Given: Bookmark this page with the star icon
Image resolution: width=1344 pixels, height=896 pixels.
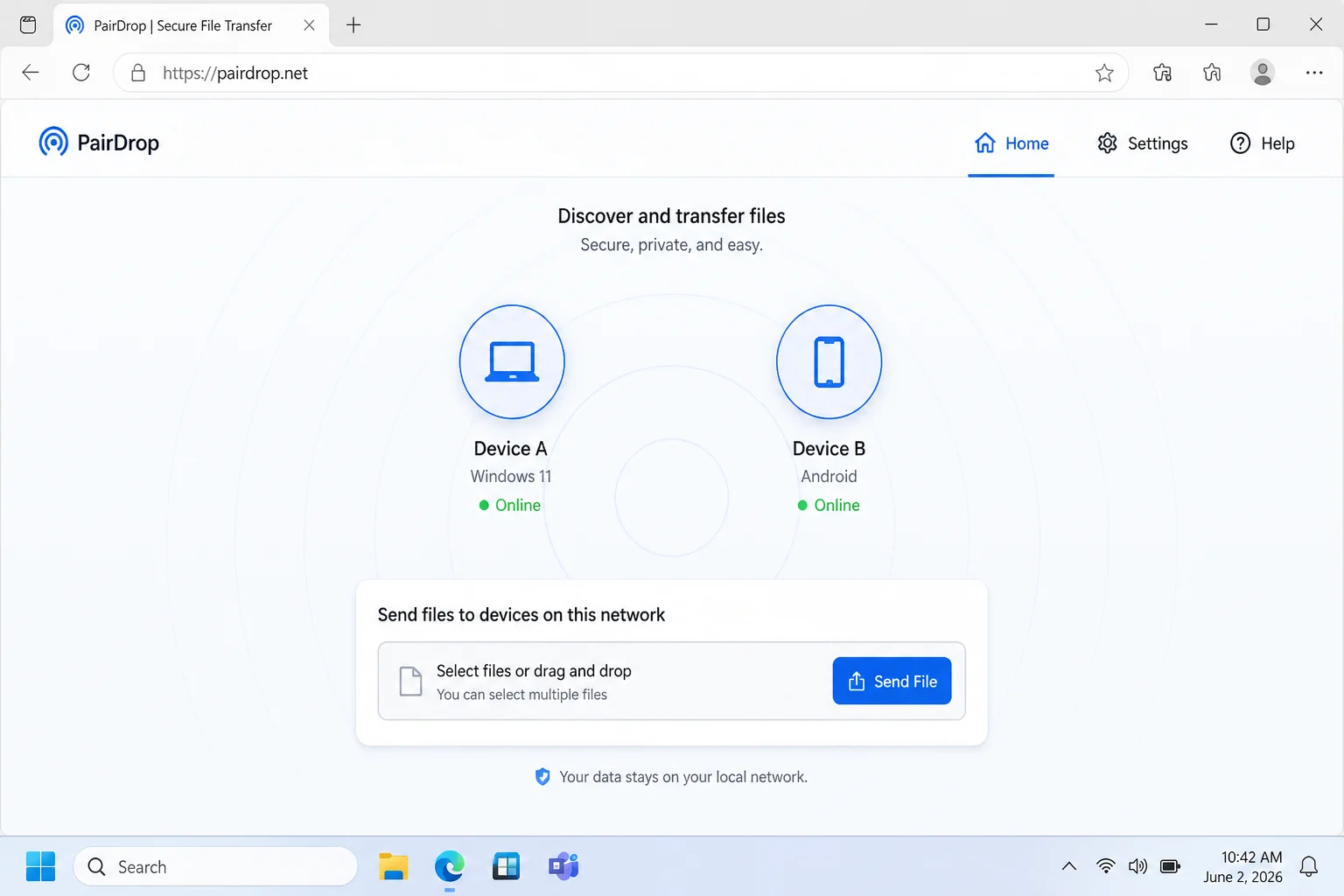Looking at the screenshot, I should tap(1104, 73).
